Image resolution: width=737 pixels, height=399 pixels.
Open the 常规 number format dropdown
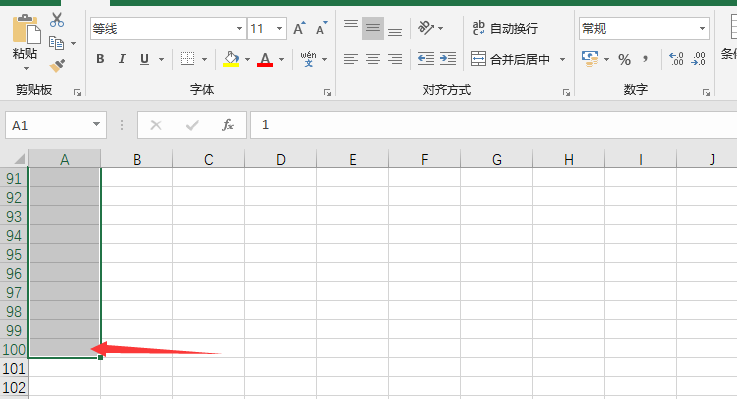[702, 29]
